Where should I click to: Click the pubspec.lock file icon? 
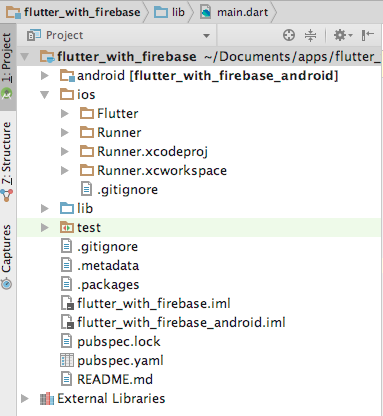point(66,341)
